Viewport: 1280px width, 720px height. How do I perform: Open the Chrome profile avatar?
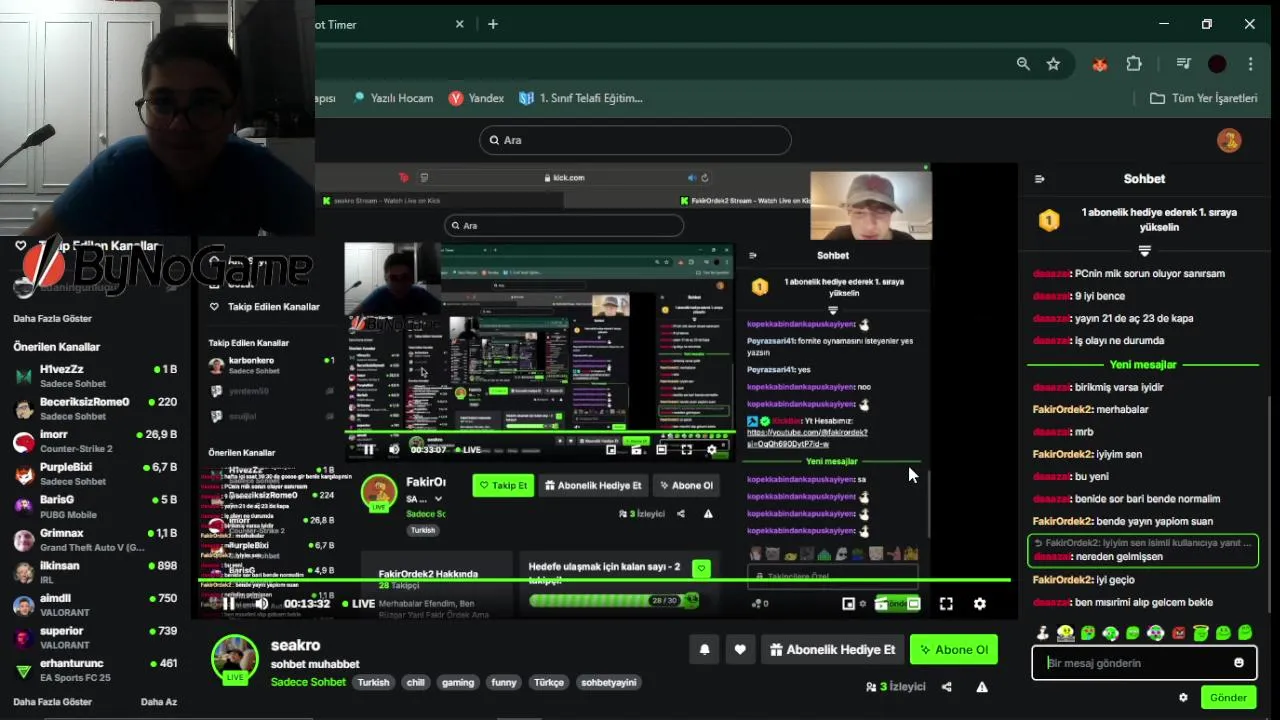(x=1217, y=64)
